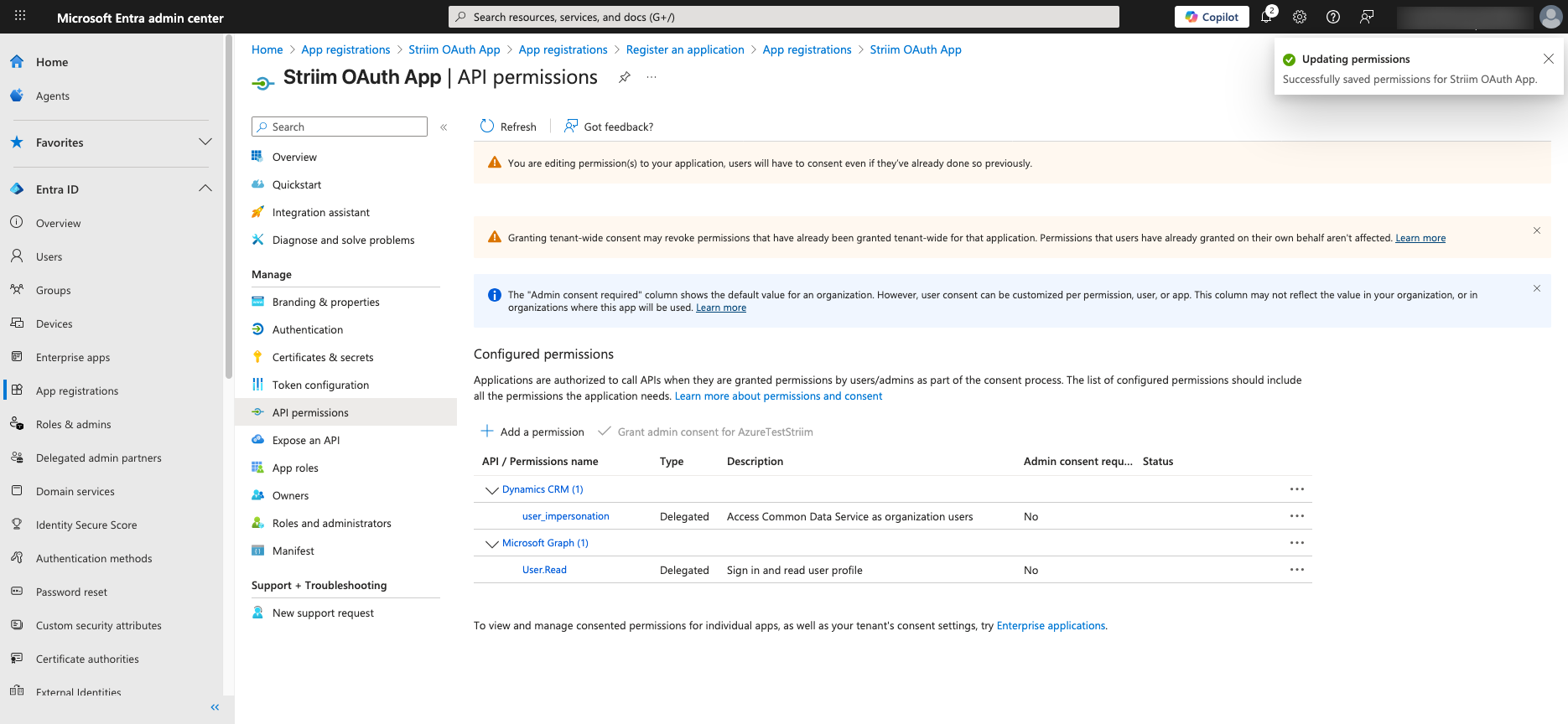Open the Manifest page
Image resolution: width=1568 pixels, height=724 pixels.
click(293, 551)
